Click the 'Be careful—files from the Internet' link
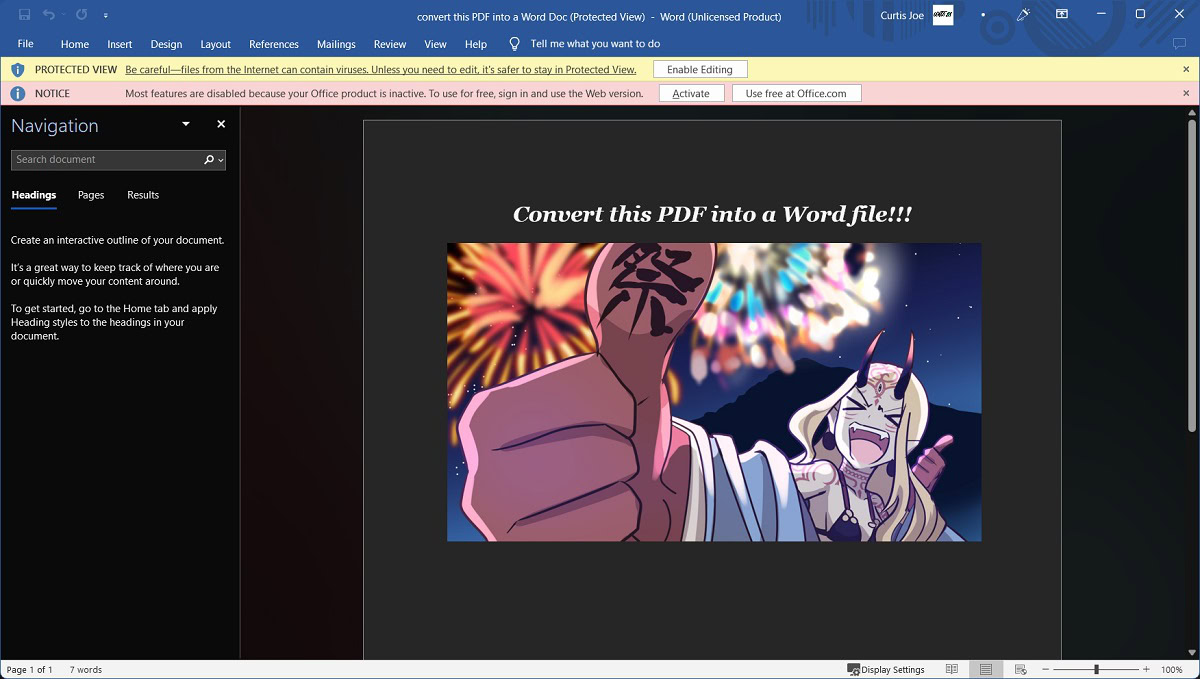Screen dimensions: 1200x679 click(380, 70)
